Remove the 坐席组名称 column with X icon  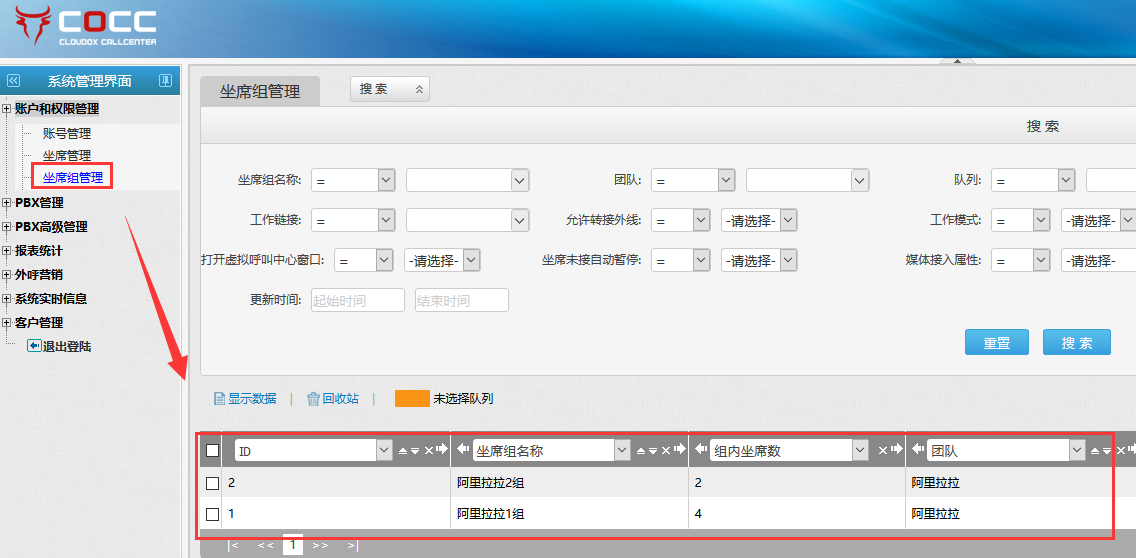click(666, 451)
